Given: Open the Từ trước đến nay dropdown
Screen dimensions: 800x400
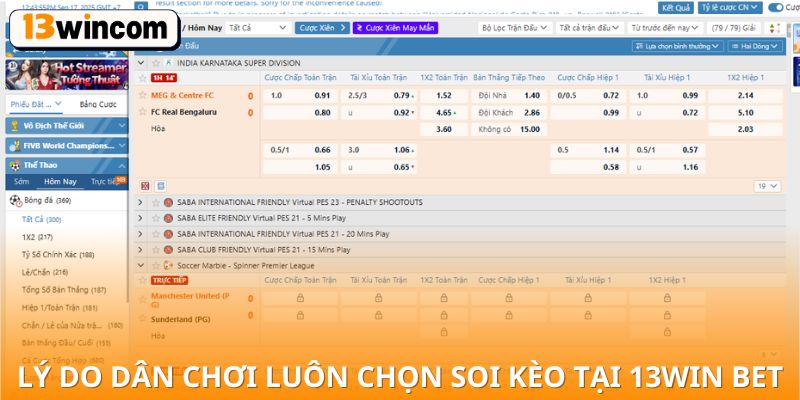Looking at the screenshot, I should tap(665, 28).
